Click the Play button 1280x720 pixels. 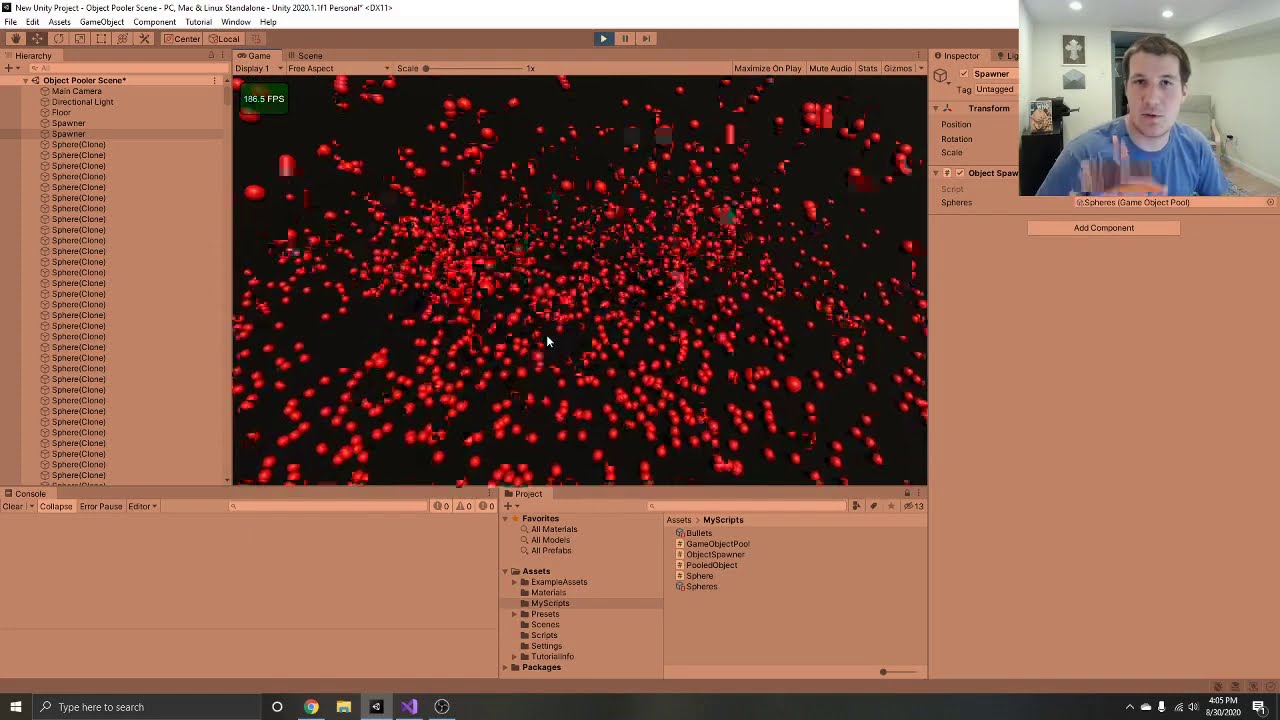603,39
